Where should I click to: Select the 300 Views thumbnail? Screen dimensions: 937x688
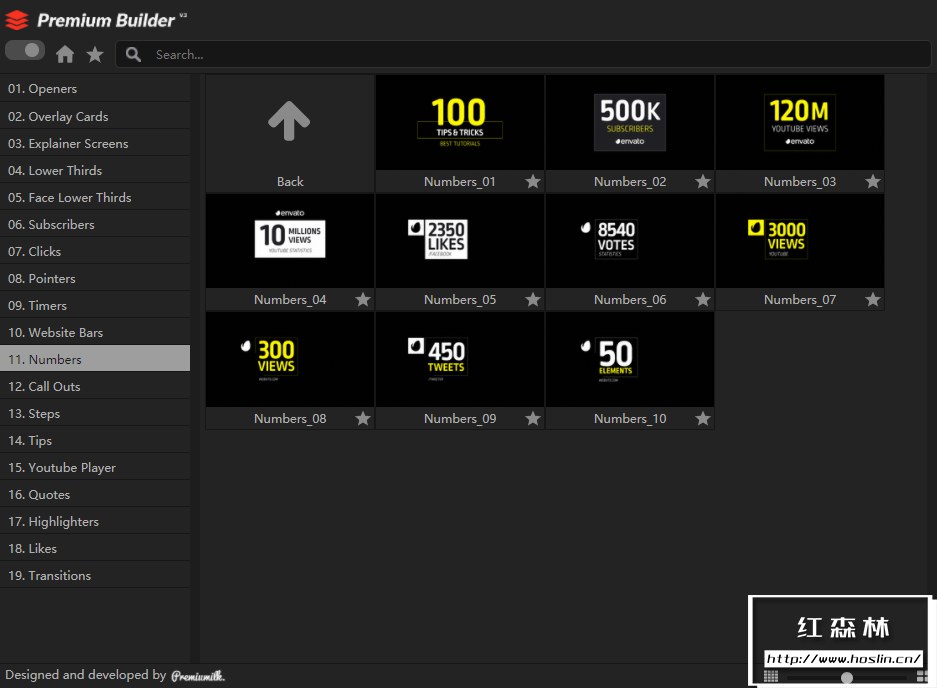pyautogui.click(x=290, y=360)
